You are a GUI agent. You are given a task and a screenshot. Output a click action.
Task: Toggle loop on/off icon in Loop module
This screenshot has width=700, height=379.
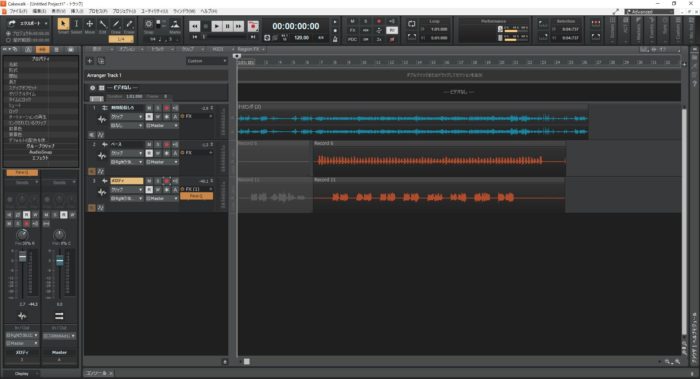412,24
